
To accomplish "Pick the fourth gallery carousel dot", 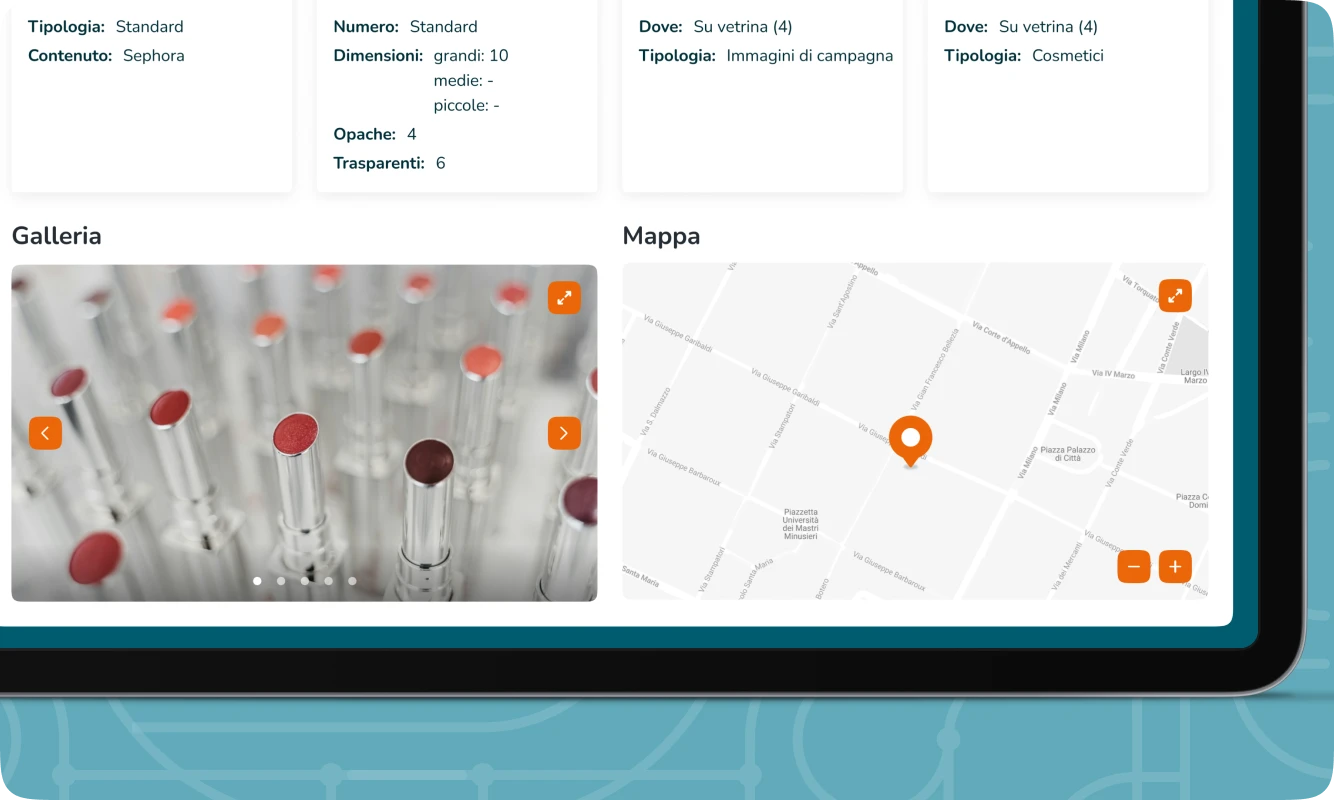I will 328,581.
